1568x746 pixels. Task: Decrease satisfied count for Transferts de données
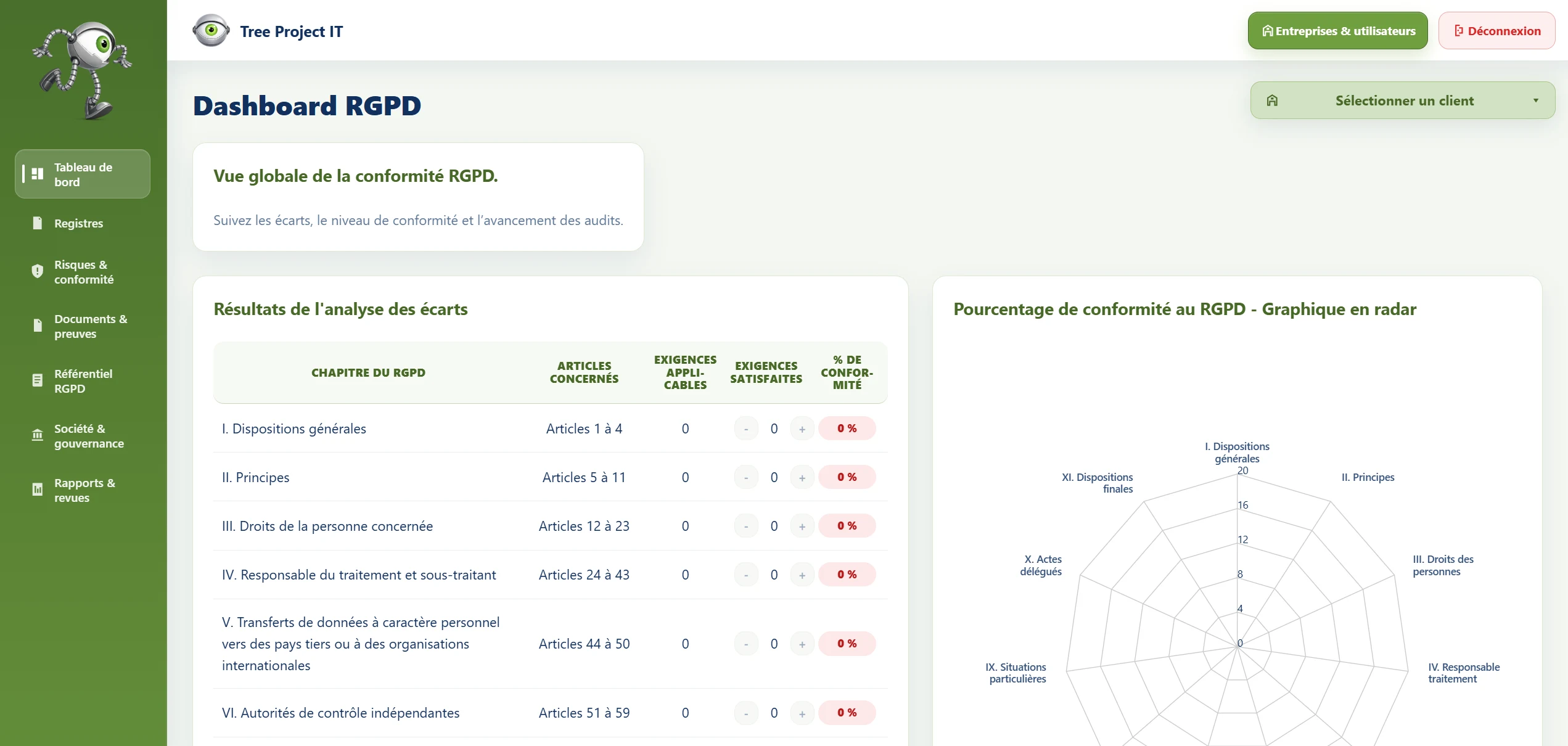pos(746,644)
